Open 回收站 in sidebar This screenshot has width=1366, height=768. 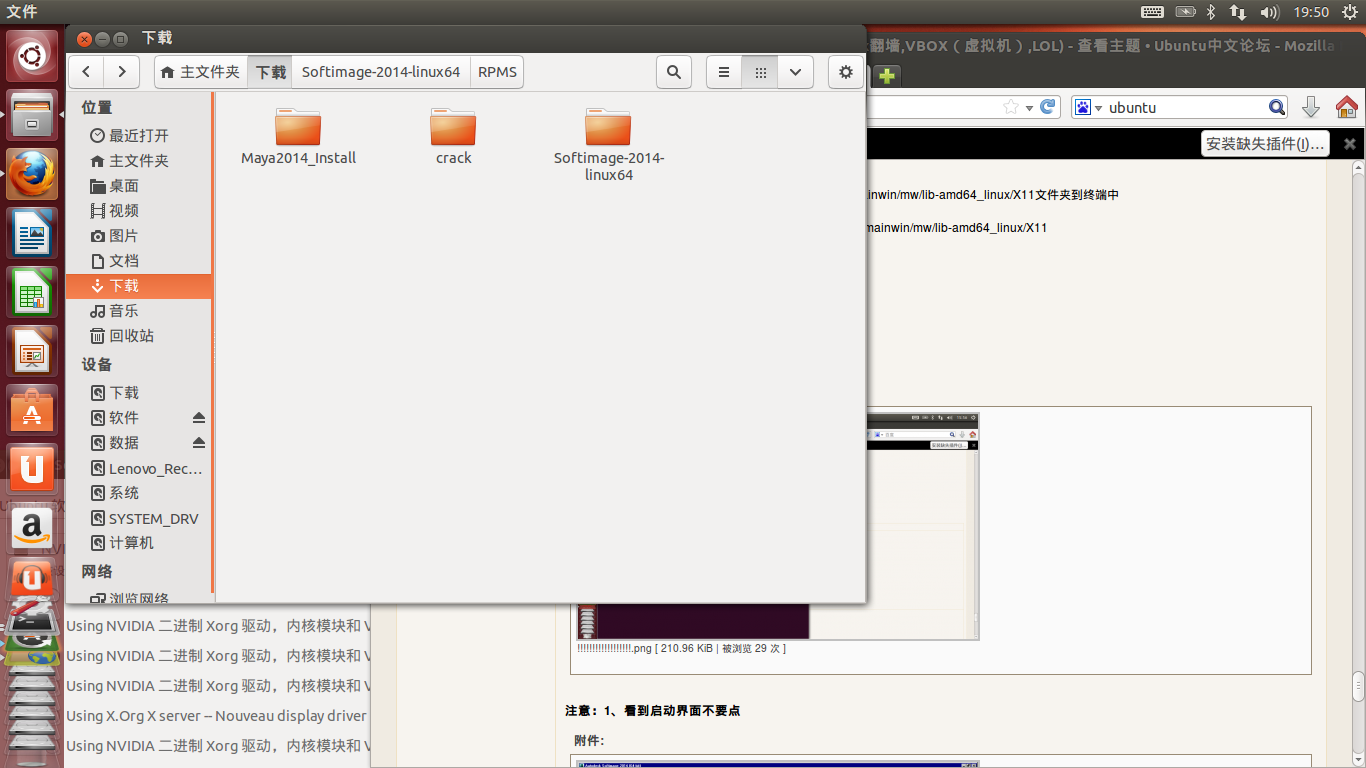pos(139,336)
